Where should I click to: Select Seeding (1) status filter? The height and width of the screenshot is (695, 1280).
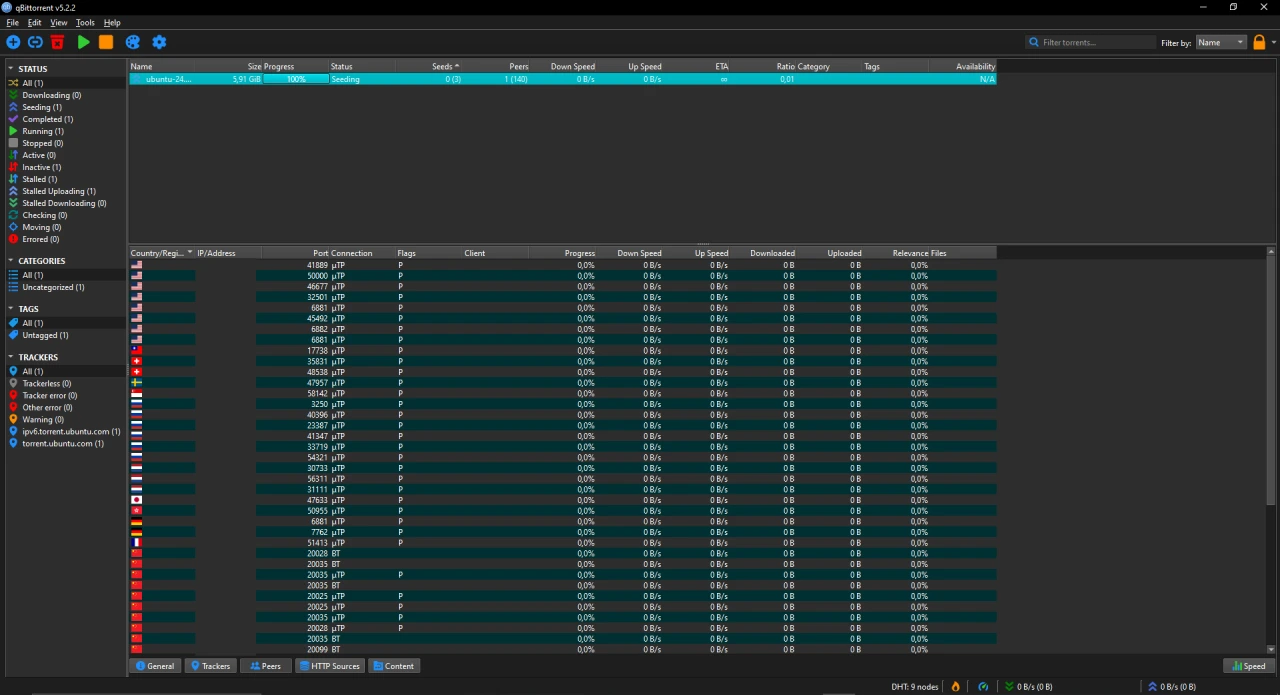pyautogui.click(x=42, y=107)
